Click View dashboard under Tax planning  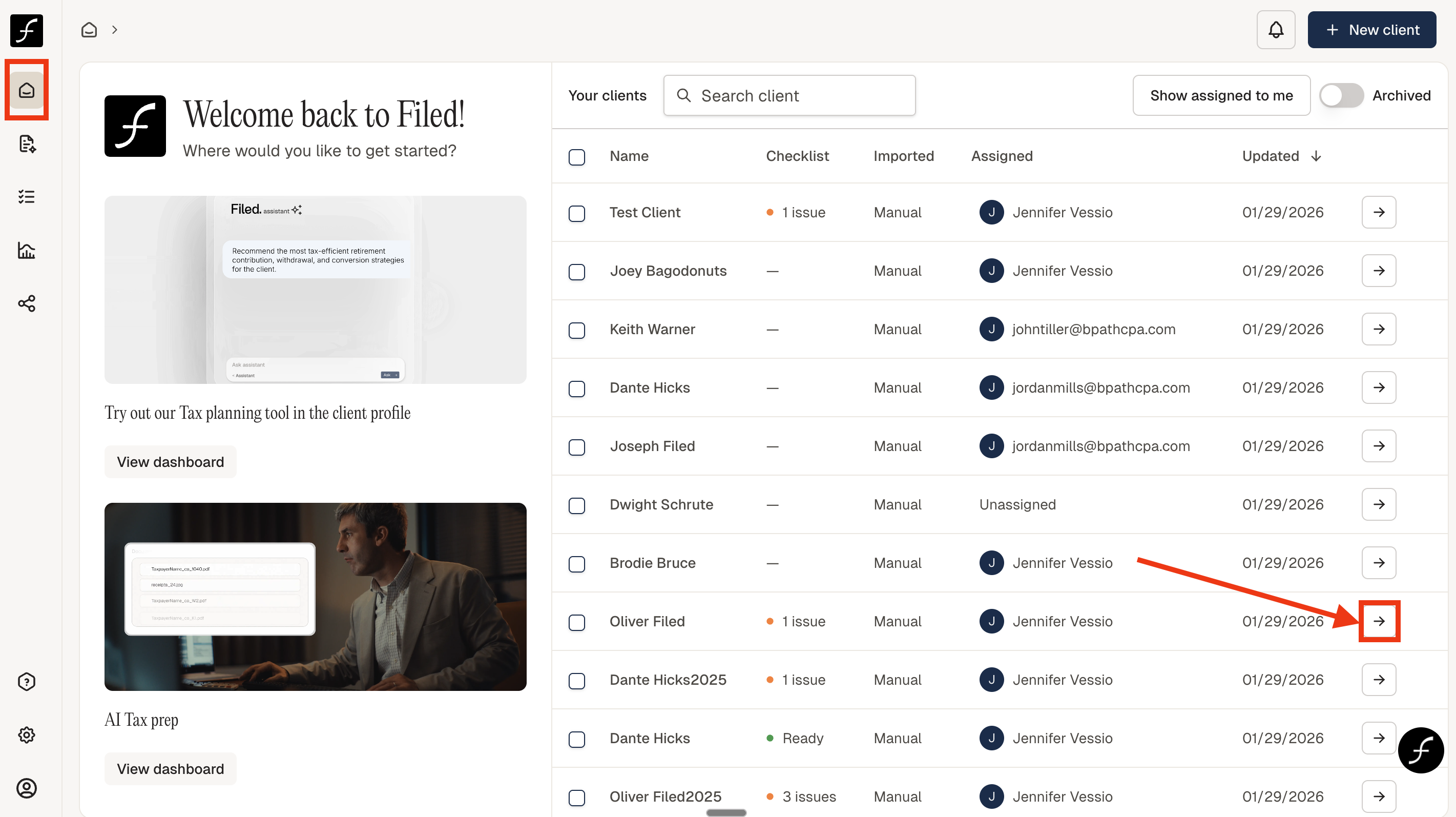click(170, 462)
